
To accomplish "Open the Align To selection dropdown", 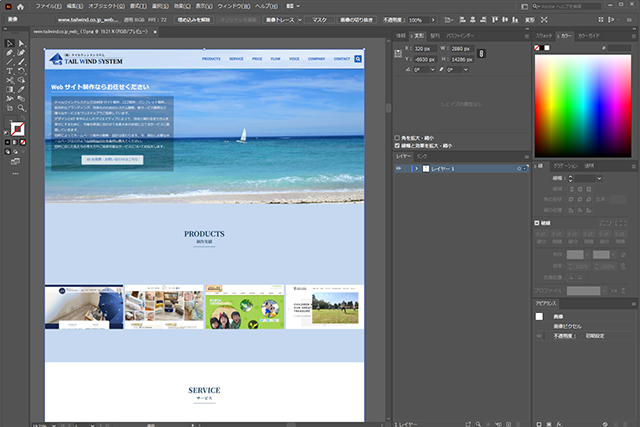I will 449,20.
